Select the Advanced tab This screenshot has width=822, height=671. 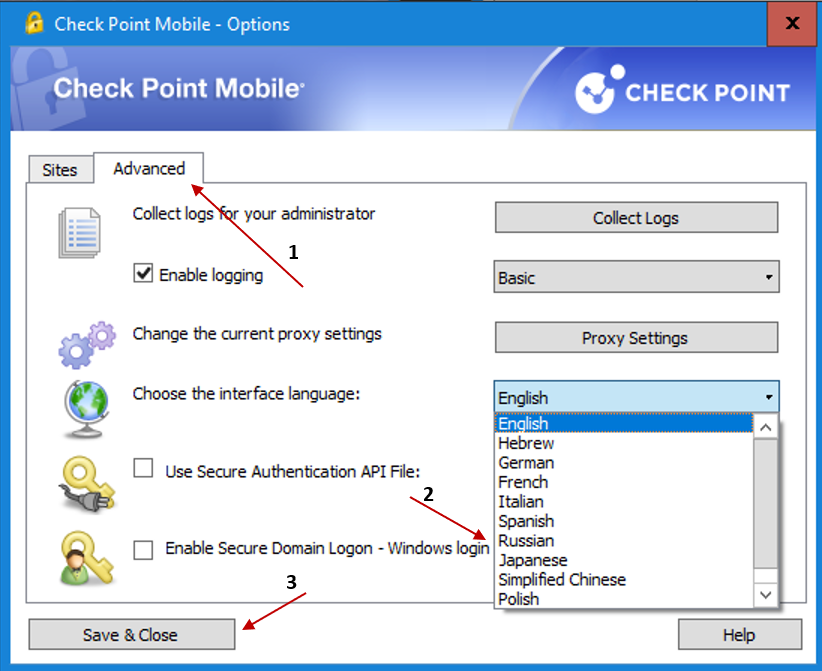point(149,168)
